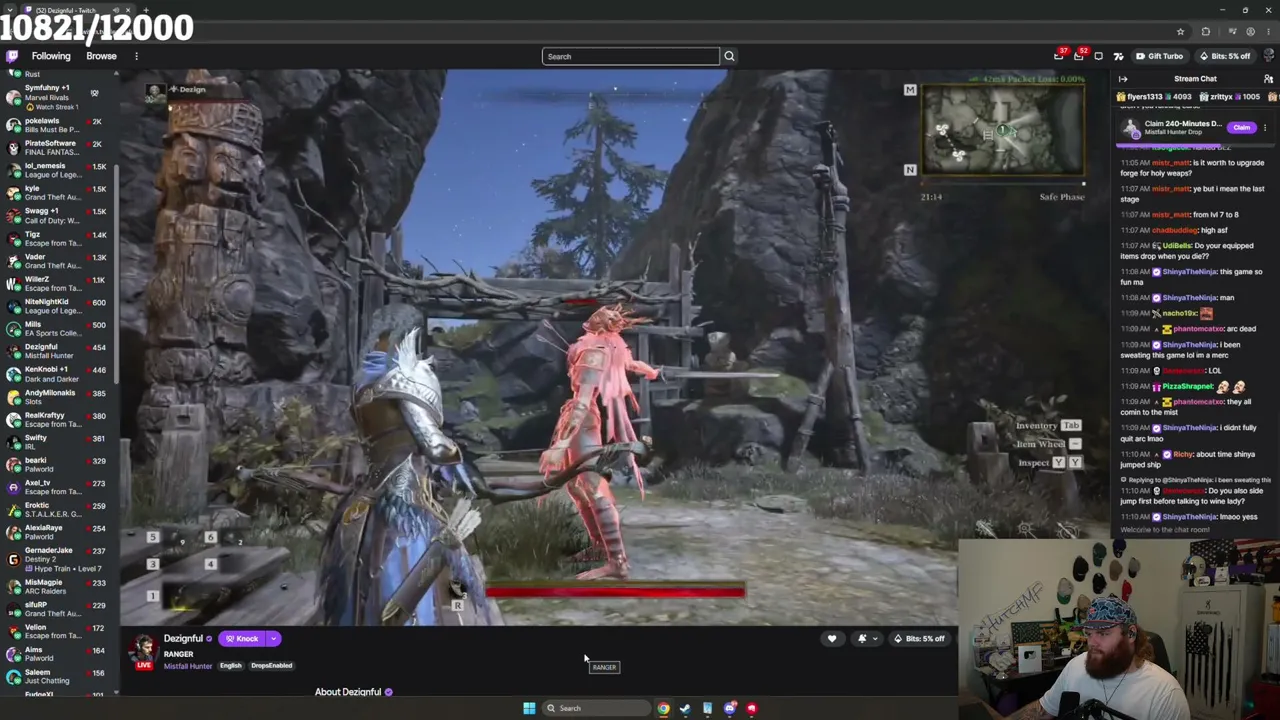Open RealKraftyy channel in sidebar
Screen dimensions: 1280x720
tap(58, 419)
